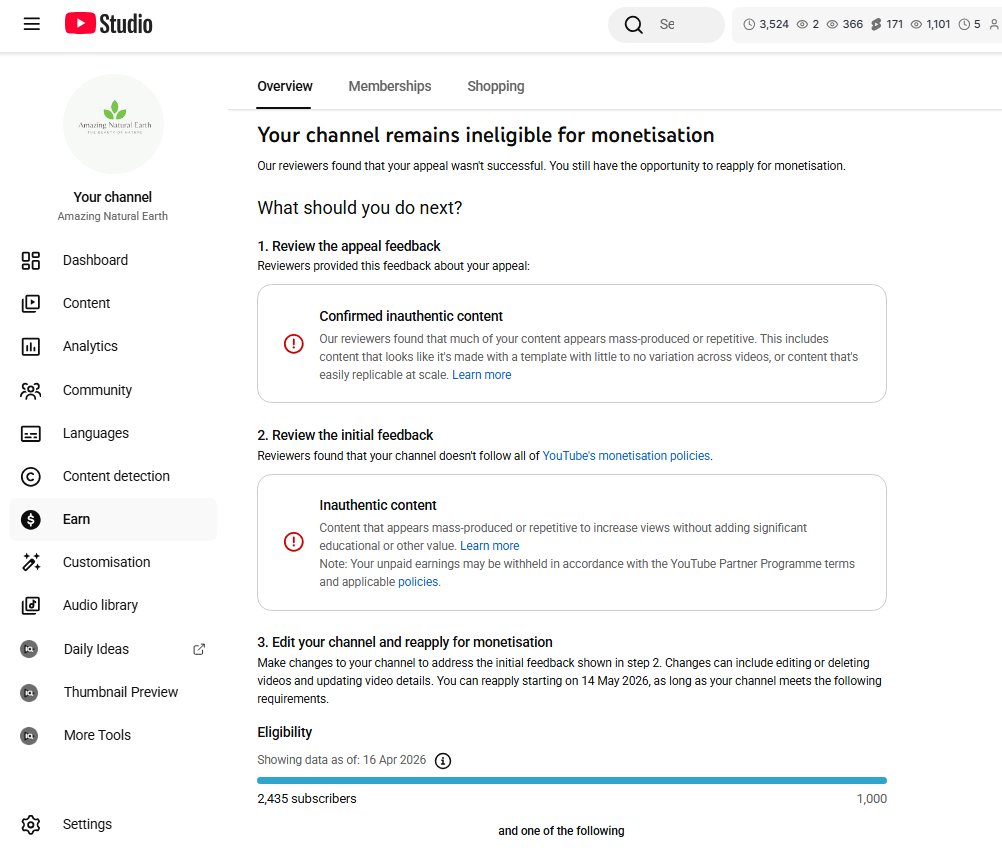Click the '1,000' subscriber threshold value

pos(872,799)
